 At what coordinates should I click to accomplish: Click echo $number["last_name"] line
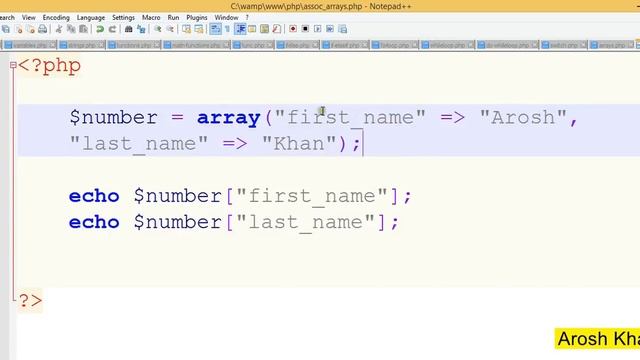(233, 222)
